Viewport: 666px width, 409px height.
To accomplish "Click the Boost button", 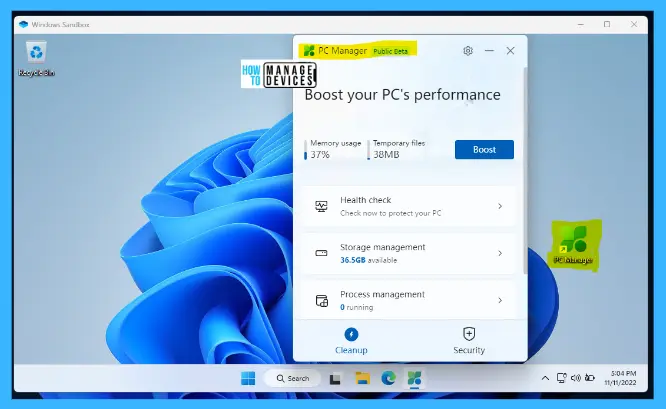I will click(484, 149).
